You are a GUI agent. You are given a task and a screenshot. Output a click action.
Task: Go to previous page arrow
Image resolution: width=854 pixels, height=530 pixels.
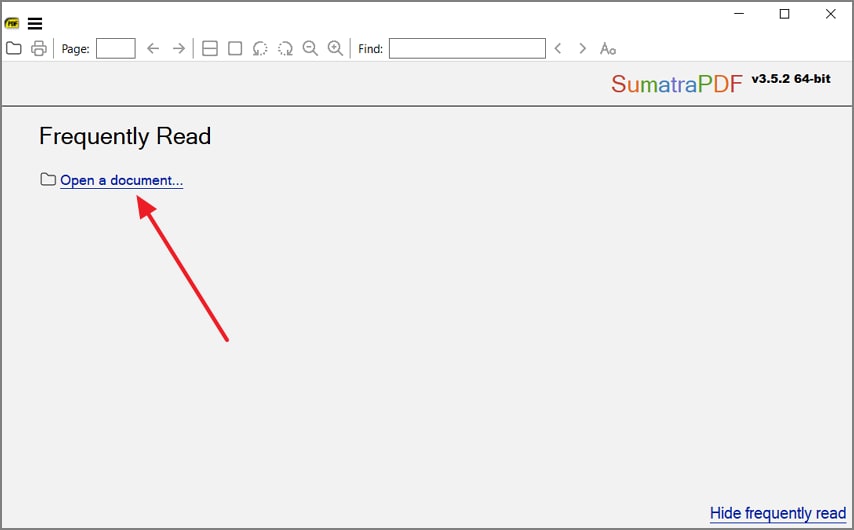point(153,48)
